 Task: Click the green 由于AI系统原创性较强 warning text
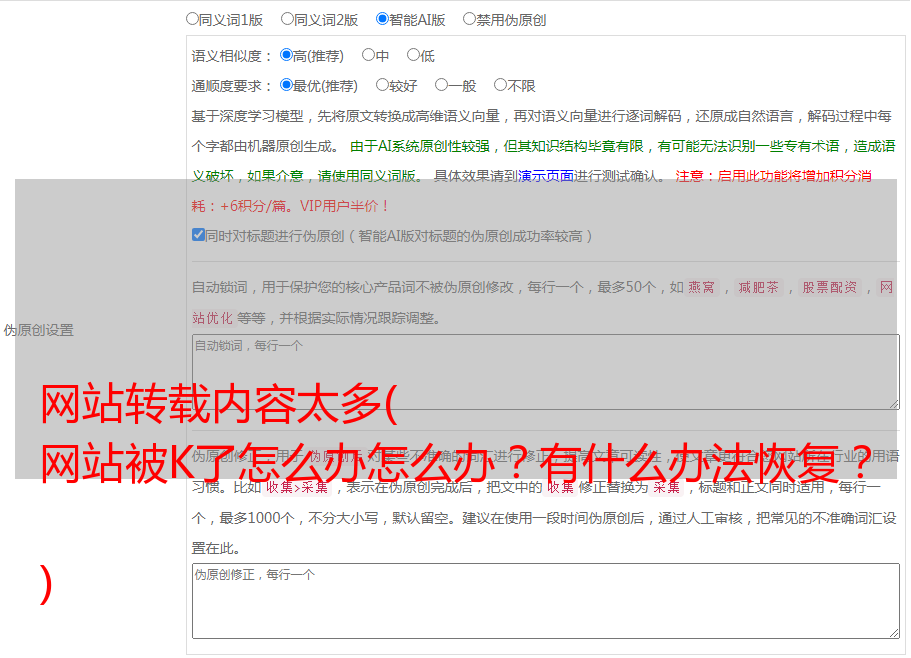click(x=544, y=161)
